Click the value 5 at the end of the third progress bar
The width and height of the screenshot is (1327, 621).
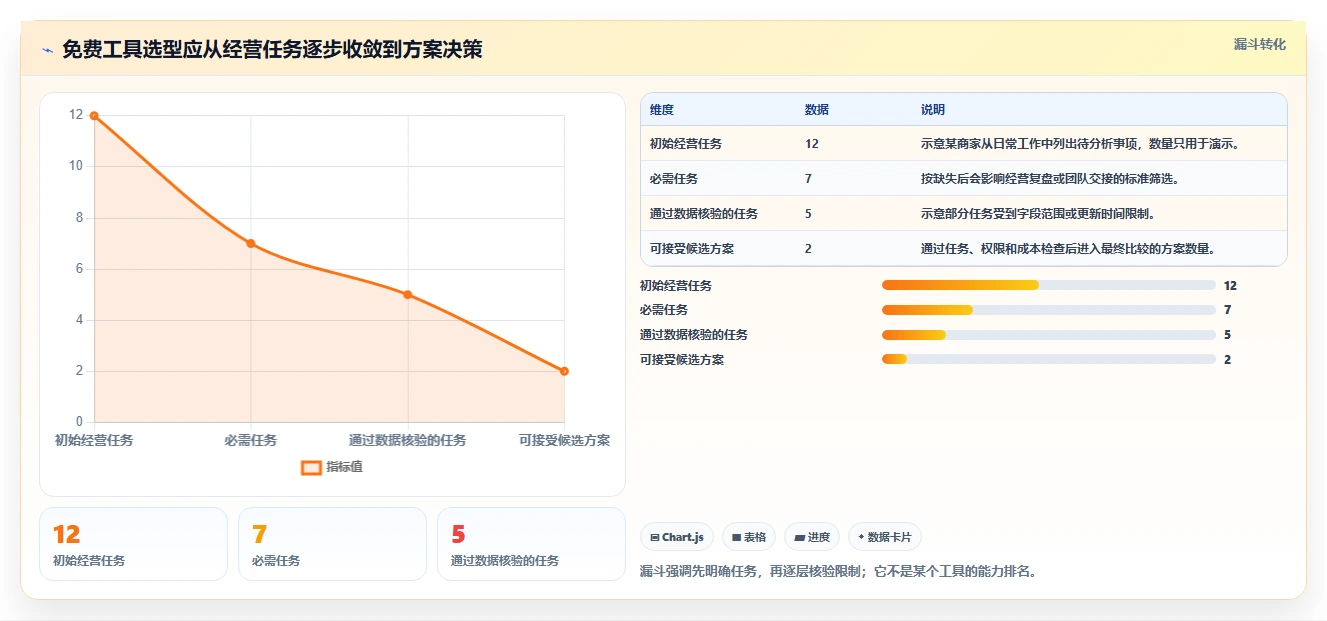coord(1227,335)
